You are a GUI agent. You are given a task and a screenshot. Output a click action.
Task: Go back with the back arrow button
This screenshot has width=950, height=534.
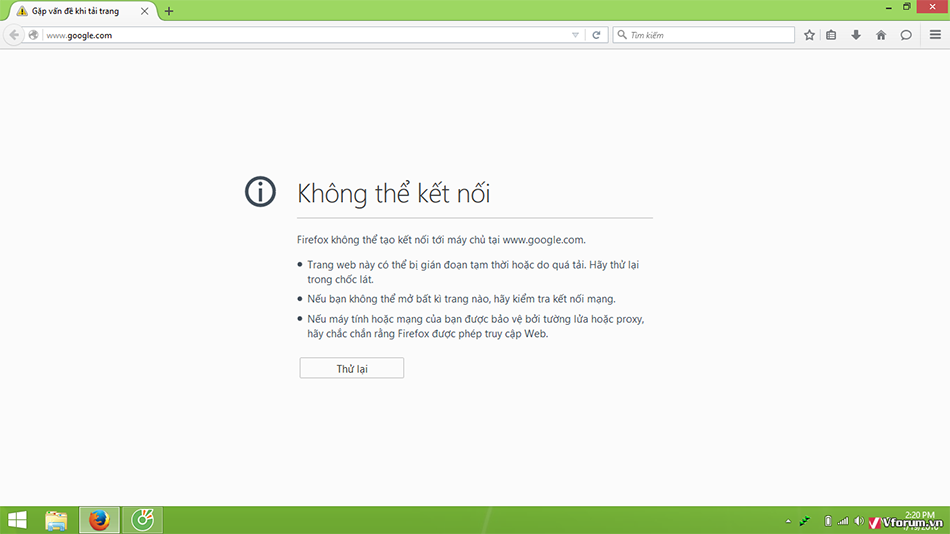(14, 35)
